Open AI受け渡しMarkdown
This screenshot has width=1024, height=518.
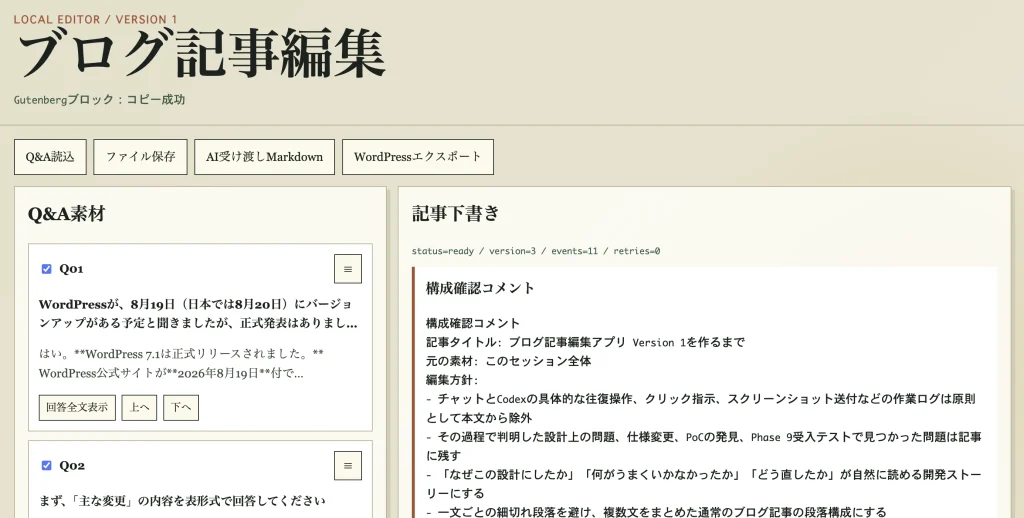click(x=264, y=157)
